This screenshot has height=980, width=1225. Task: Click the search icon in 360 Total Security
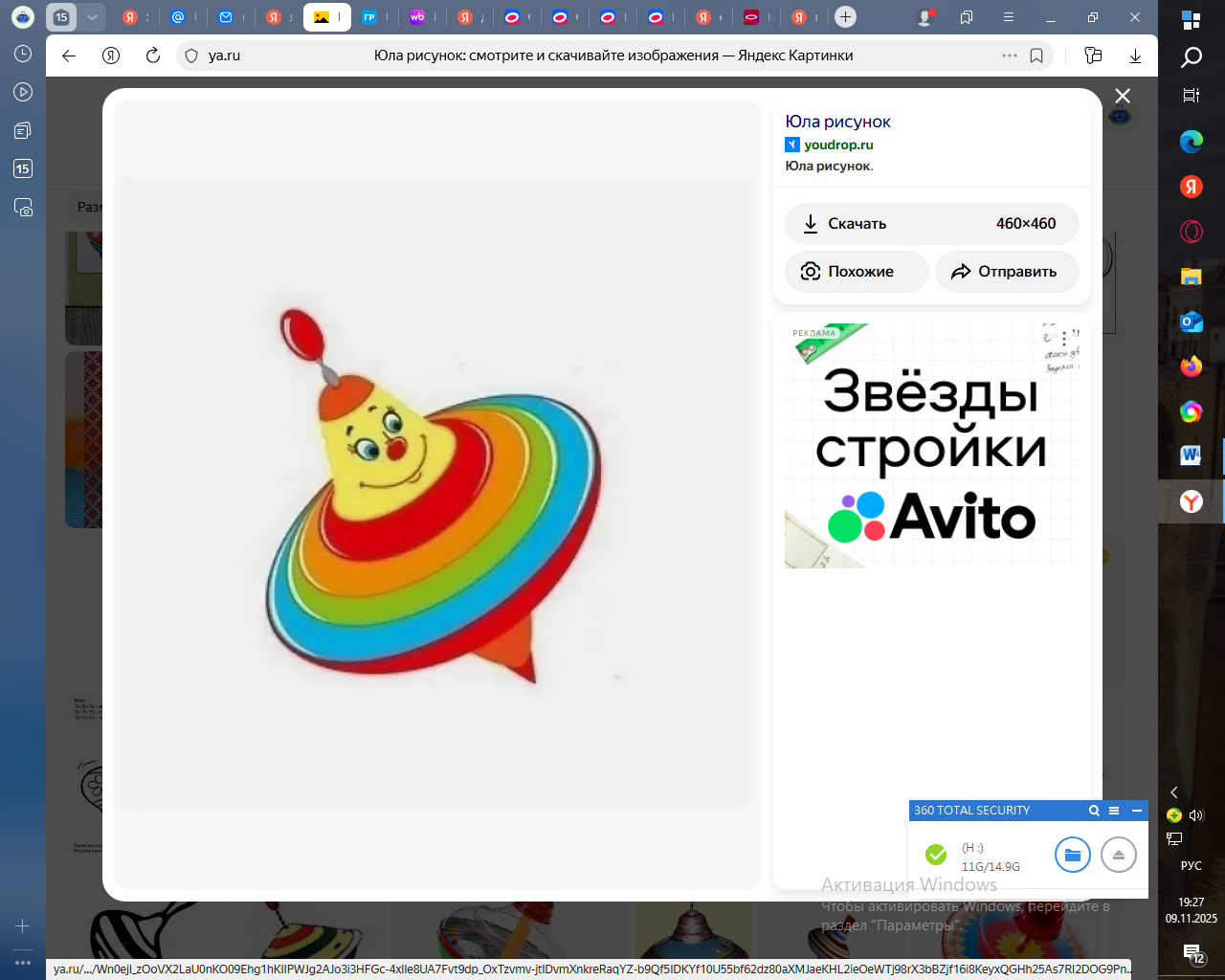1094,811
